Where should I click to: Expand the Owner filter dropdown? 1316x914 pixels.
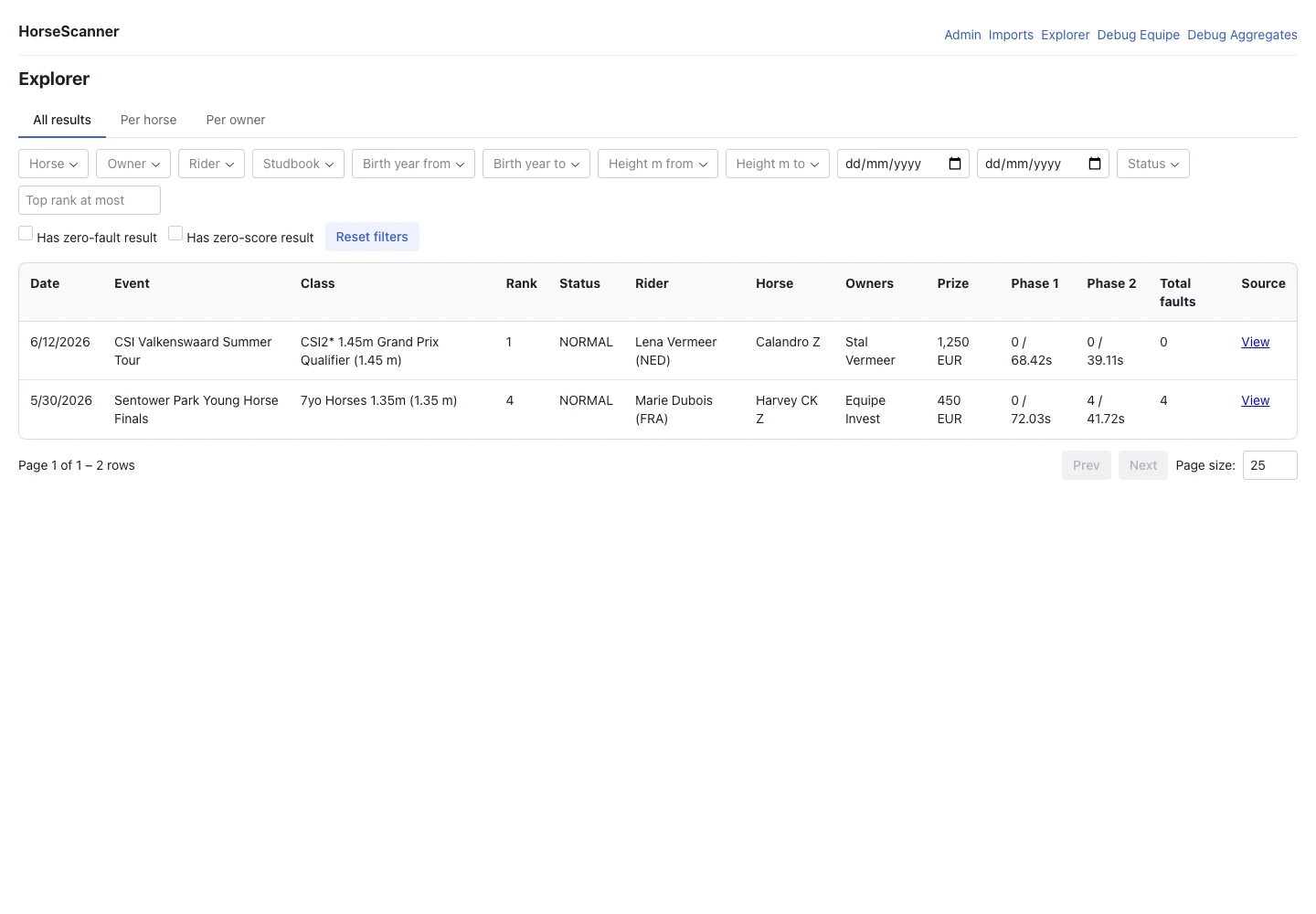[x=133, y=164]
